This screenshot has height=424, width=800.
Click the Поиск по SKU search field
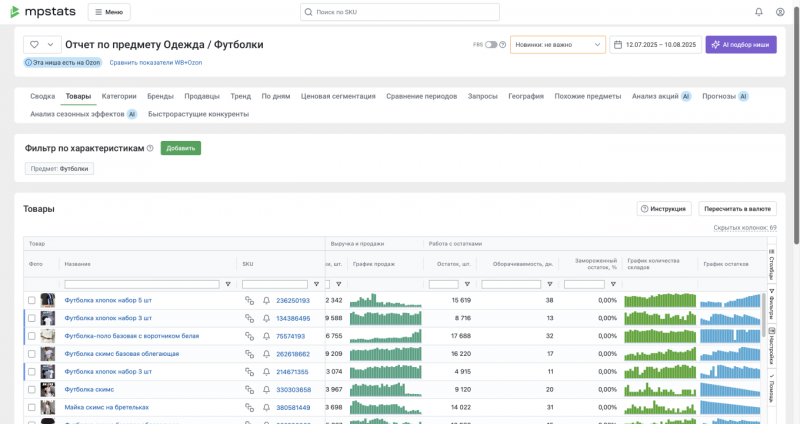tap(400, 12)
